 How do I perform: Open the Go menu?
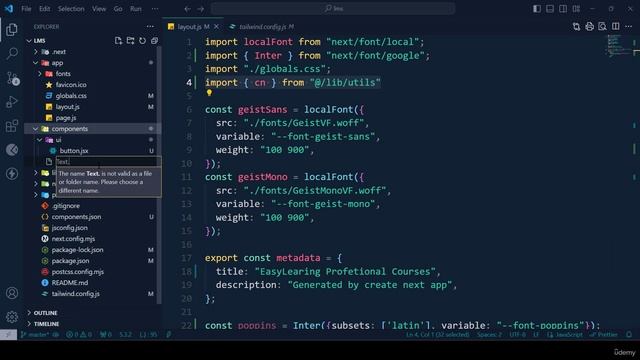click(x=118, y=9)
